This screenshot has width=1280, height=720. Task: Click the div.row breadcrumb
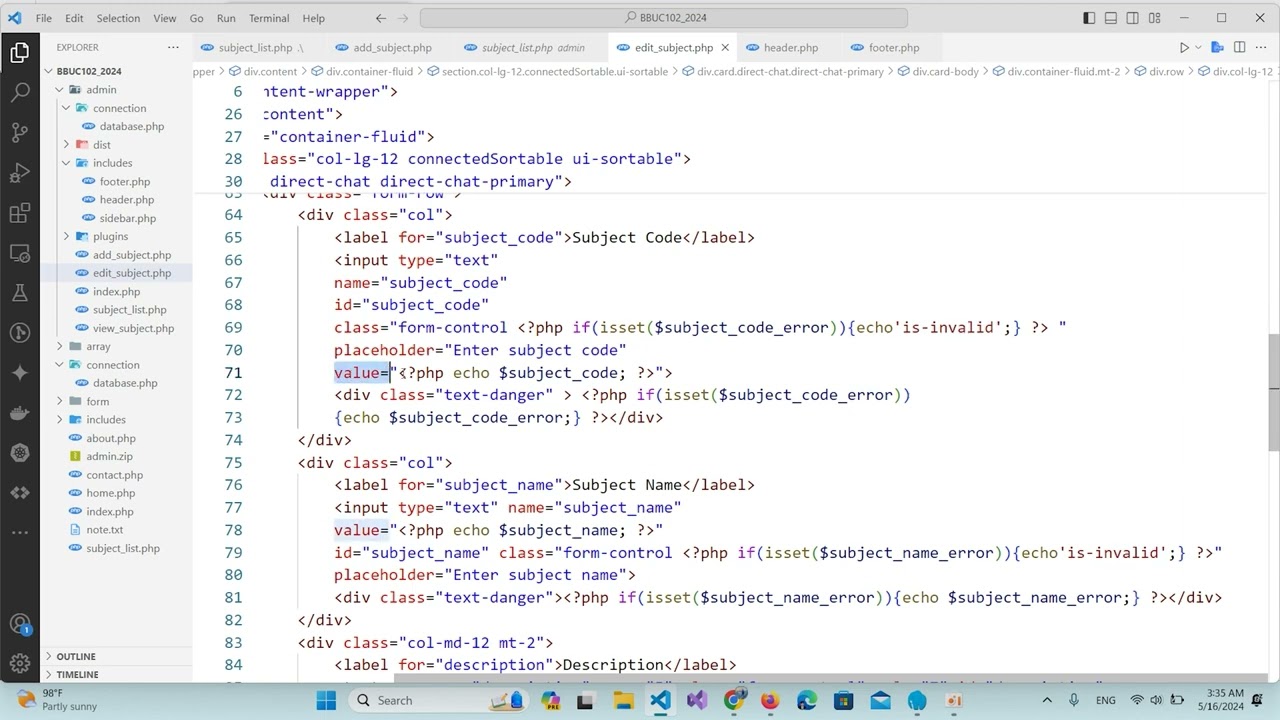1166,71
